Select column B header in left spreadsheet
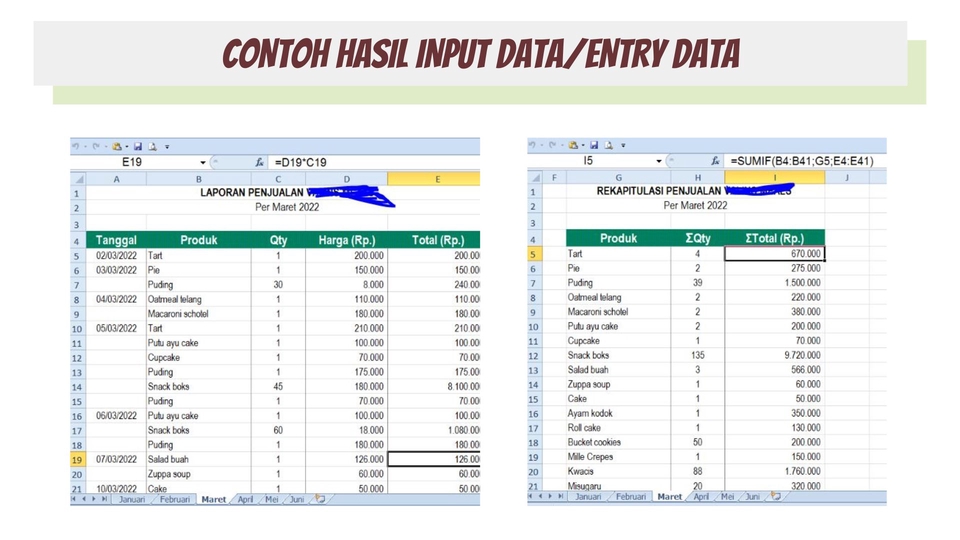Screen dimensions: 960x540 pyautogui.click(x=198, y=179)
